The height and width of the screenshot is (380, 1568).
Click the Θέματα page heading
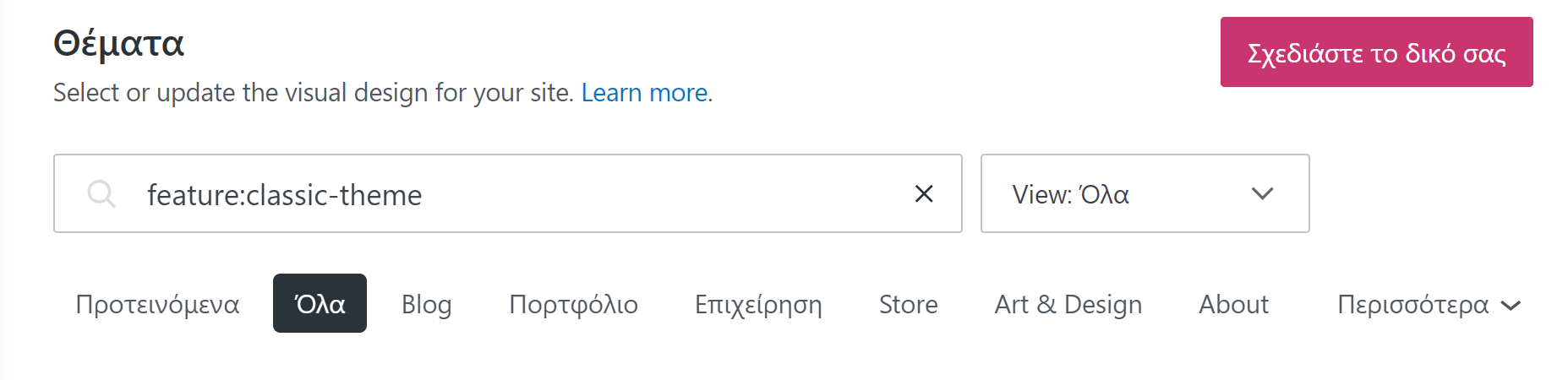pyautogui.click(x=118, y=43)
